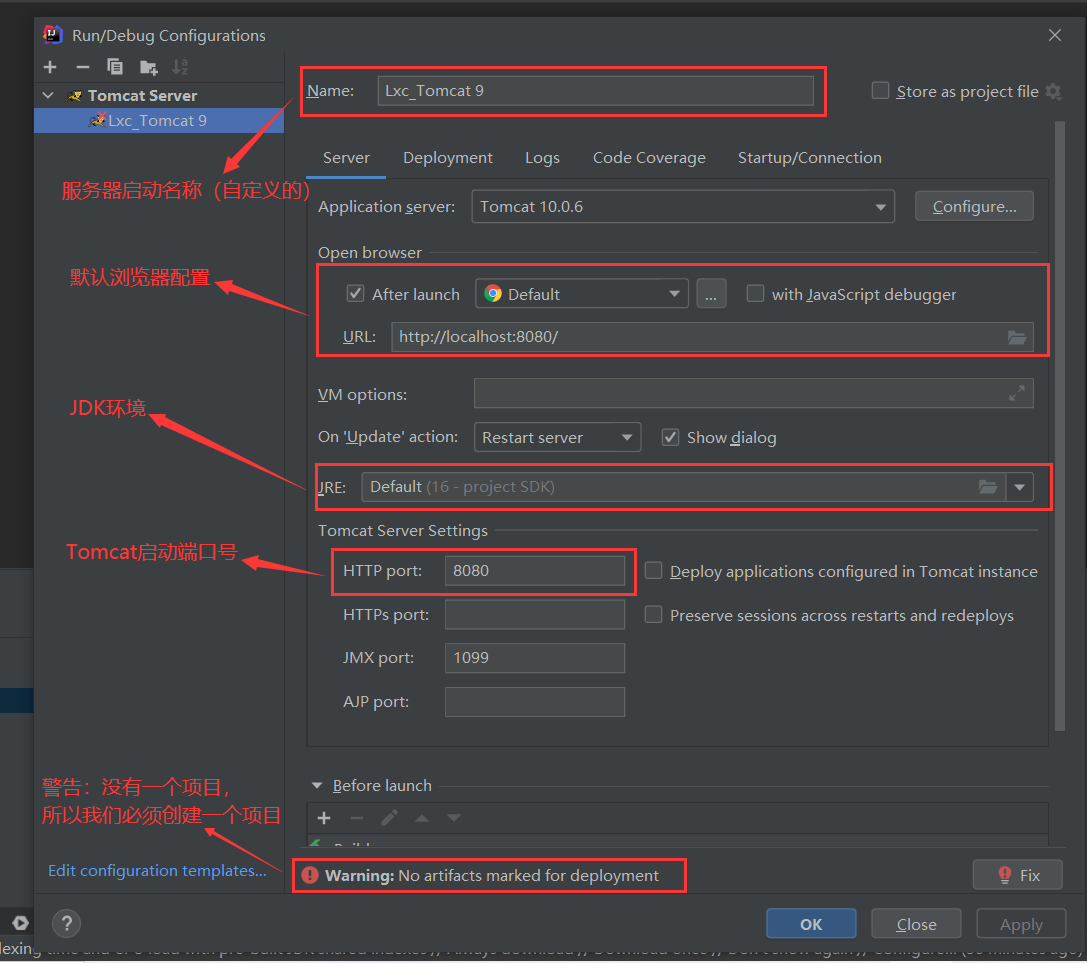Screen dimensions: 1087x963
Task: Open the Code Coverage tab
Action: pyautogui.click(x=648, y=157)
